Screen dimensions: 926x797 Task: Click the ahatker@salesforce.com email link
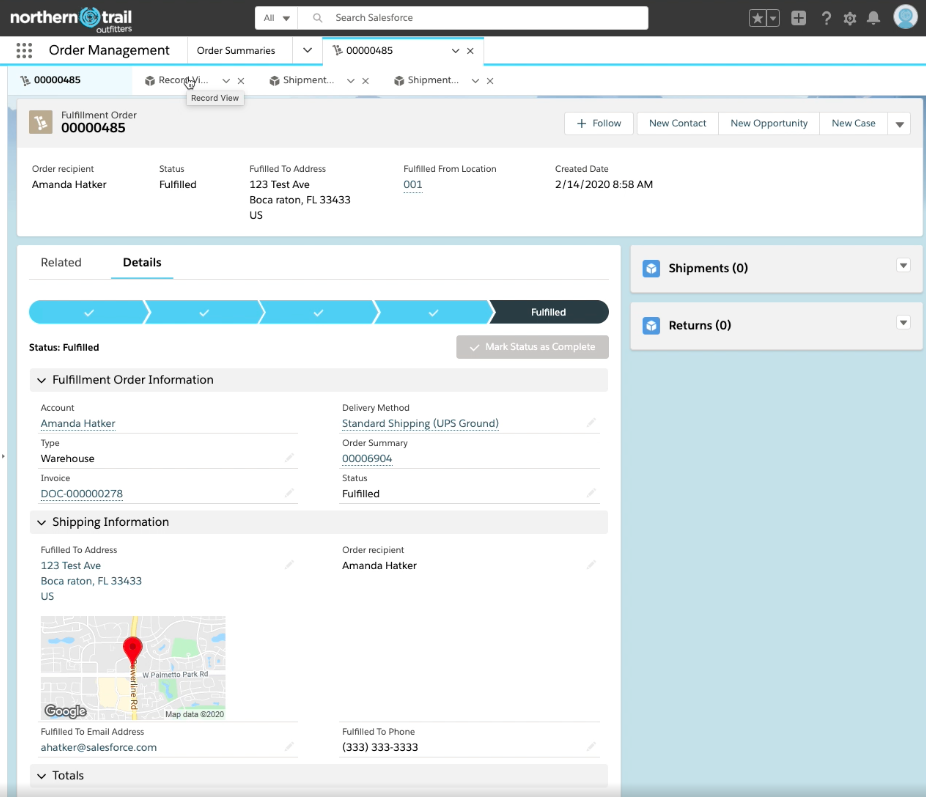(x=99, y=747)
